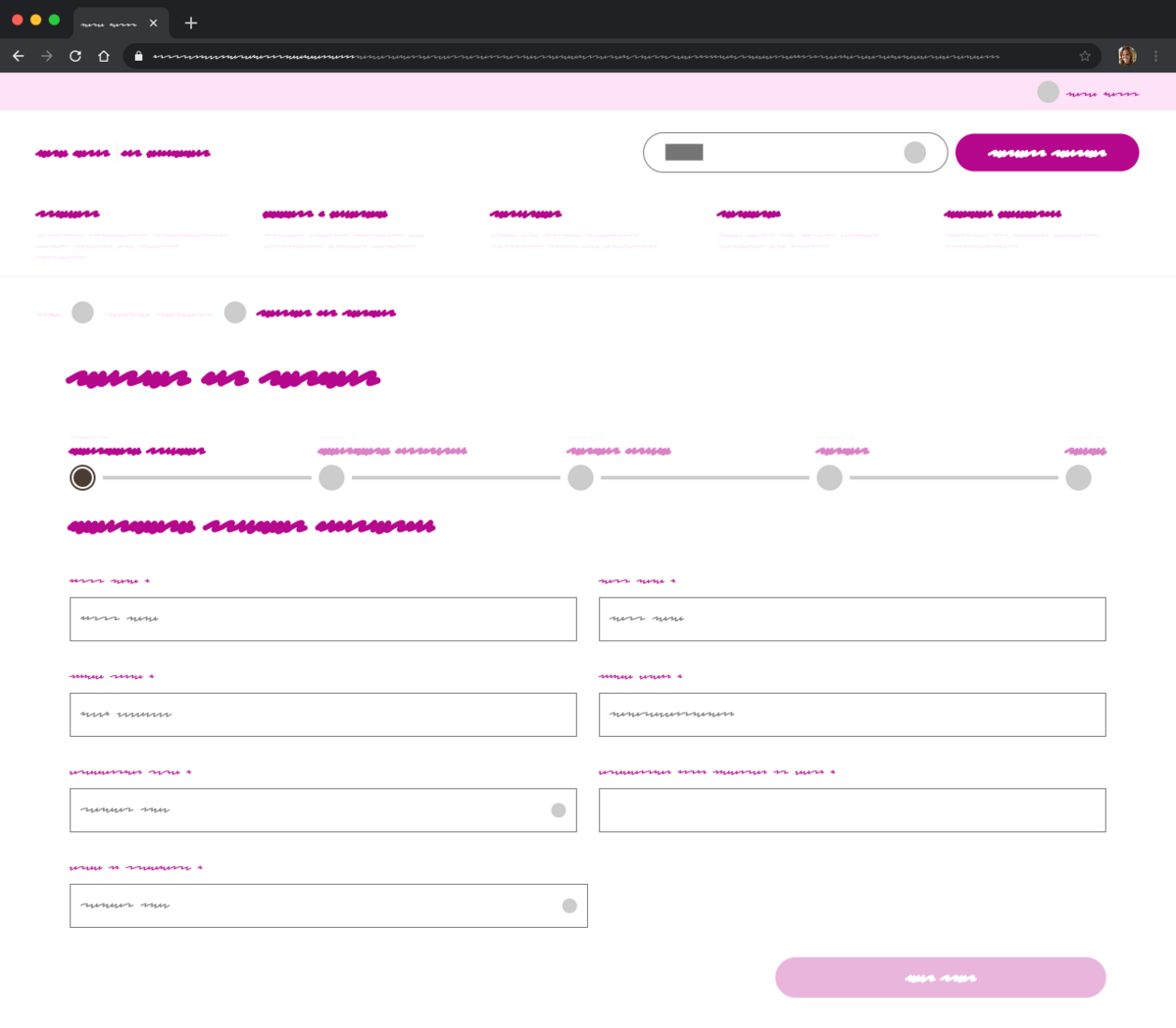Select the final step circle in progress bar
The image size is (1176, 1028).
click(1078, 477)
